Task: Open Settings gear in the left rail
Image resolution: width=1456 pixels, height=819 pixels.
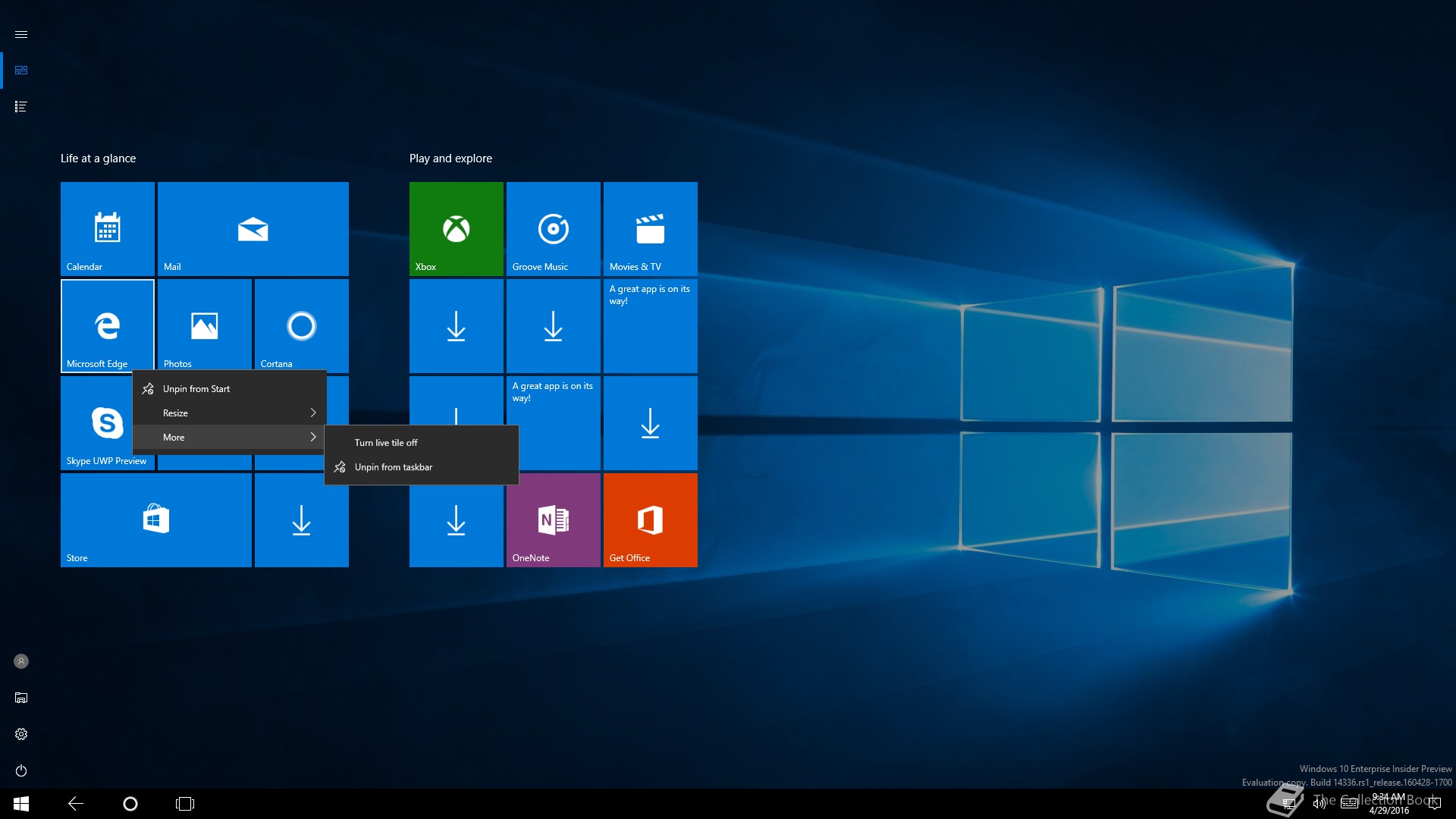Action: tap(21, 734)
